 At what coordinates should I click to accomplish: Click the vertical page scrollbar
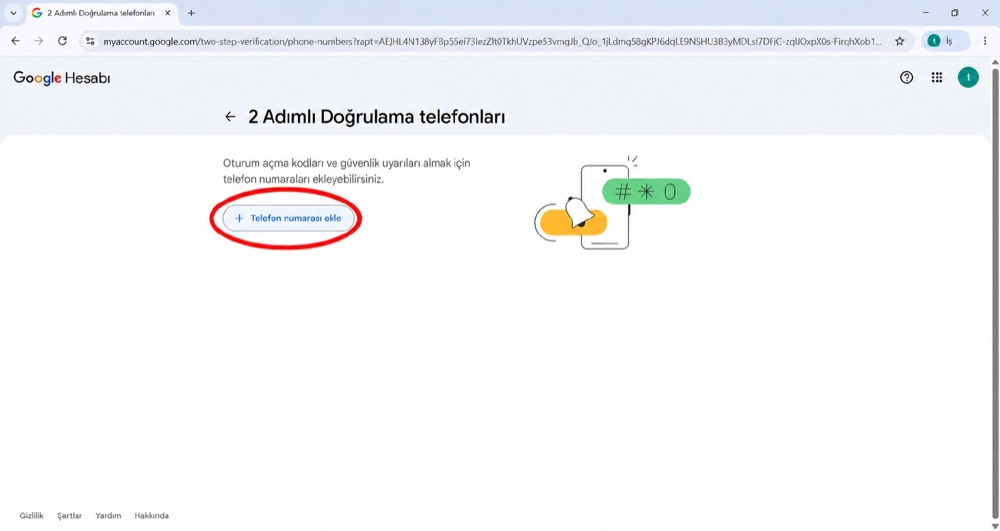(x=995, y=293)
